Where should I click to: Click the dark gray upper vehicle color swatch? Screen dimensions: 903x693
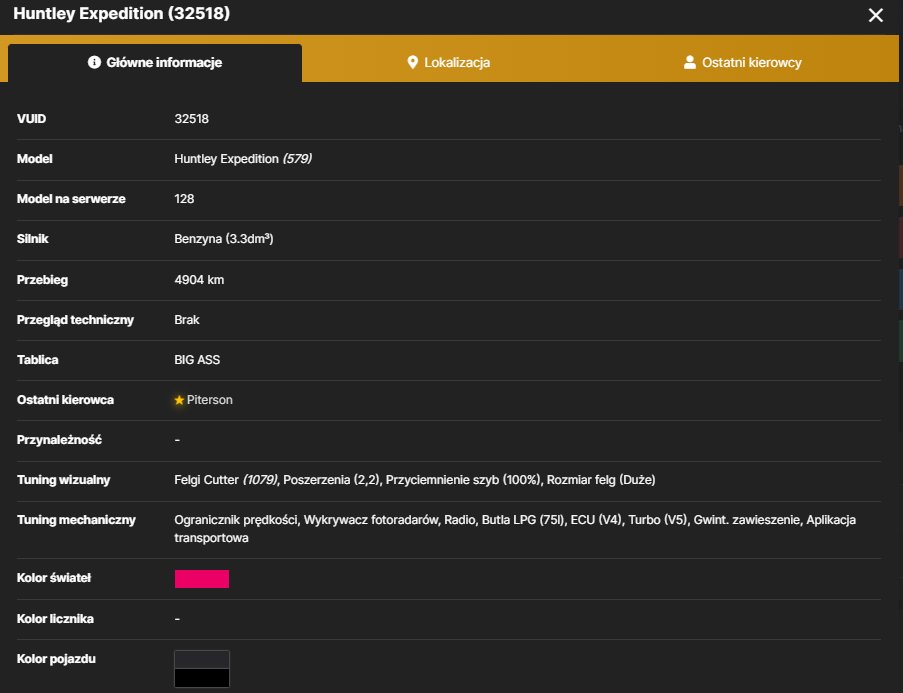coord(202,660)
